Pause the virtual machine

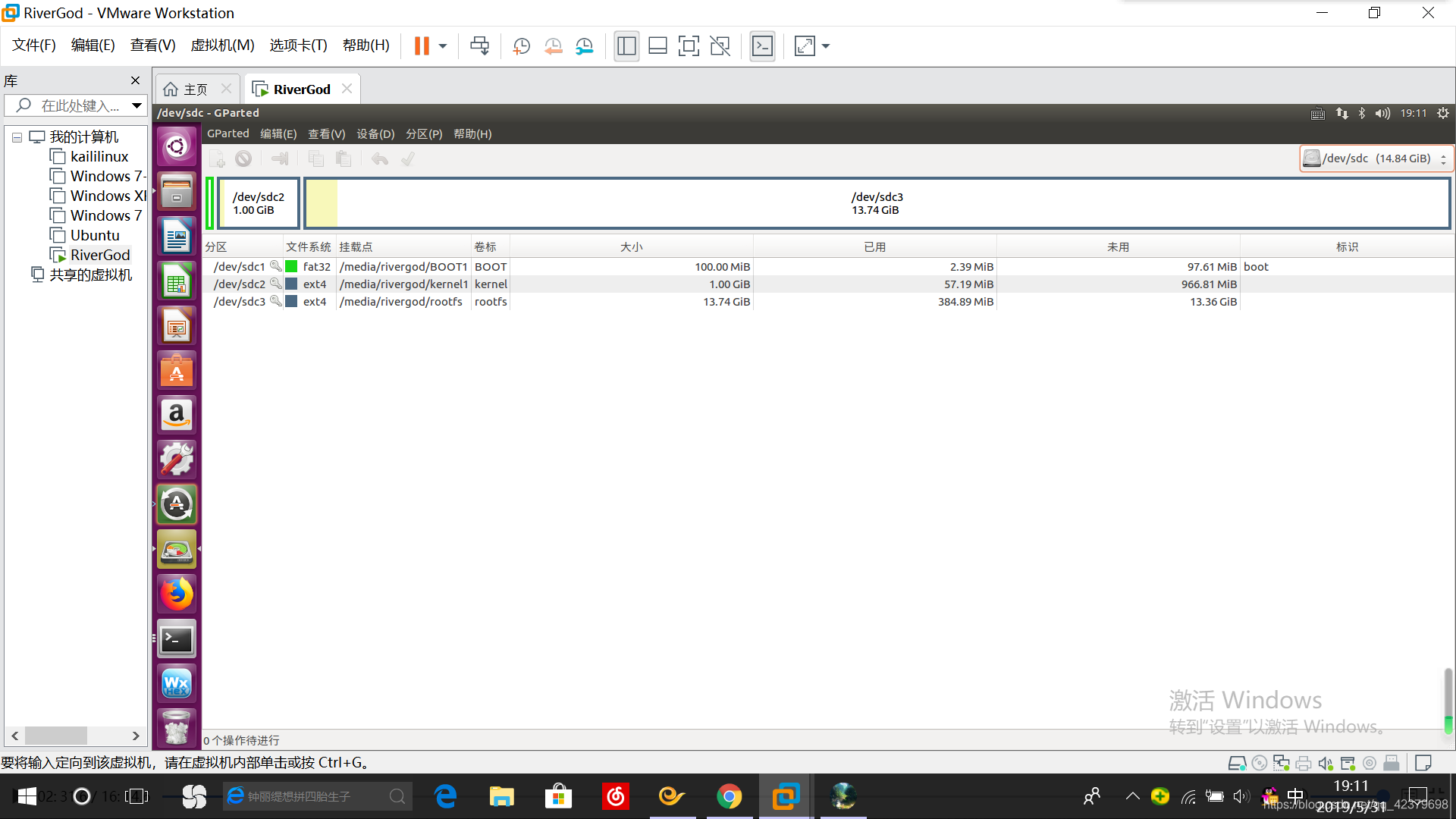(x=422, y=46)
